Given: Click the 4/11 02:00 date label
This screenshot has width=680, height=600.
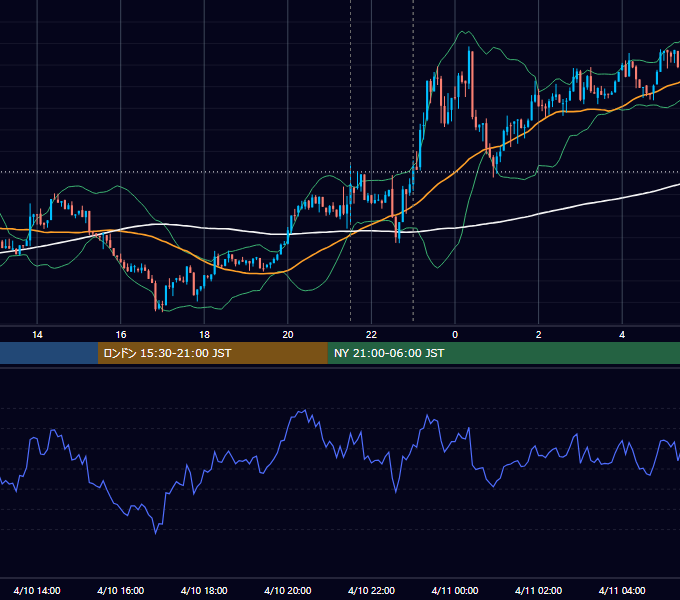Looking at the screenshot, I should tap(538, 590).
